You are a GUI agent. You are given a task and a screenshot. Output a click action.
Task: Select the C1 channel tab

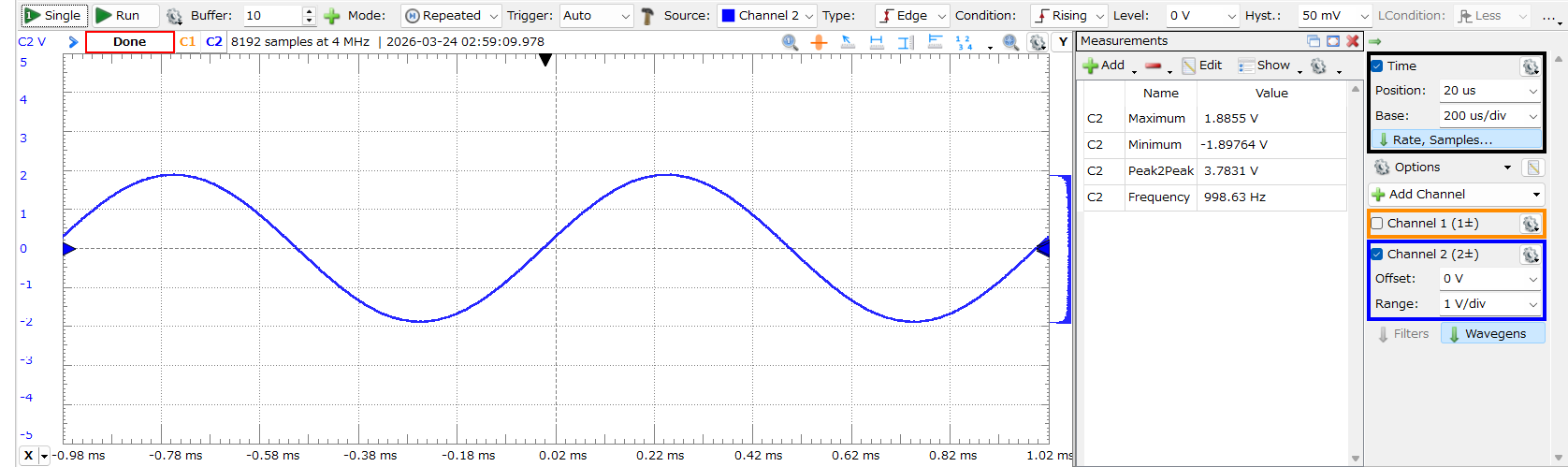(188, 42)
